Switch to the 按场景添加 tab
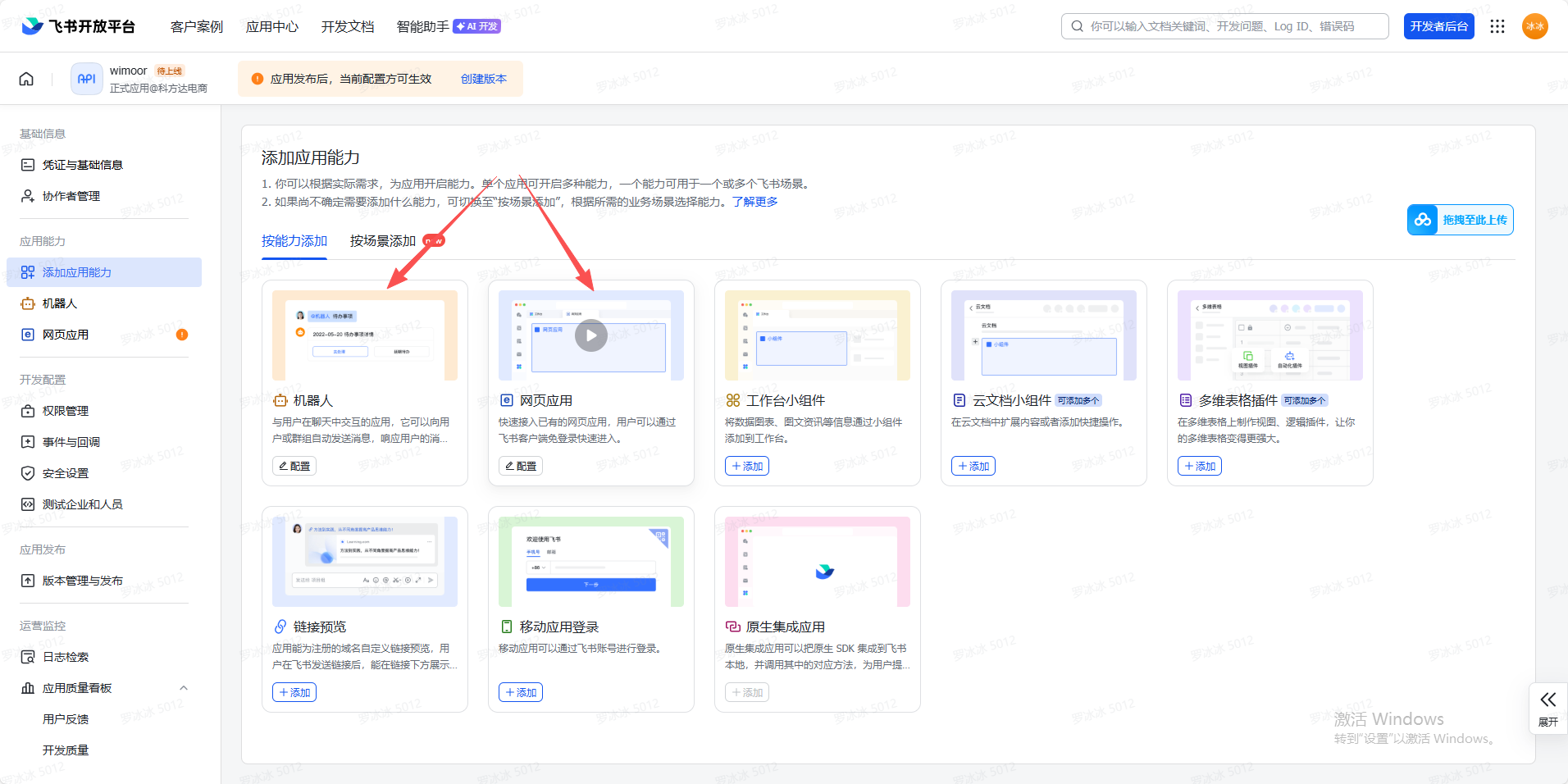 (383, 241)
